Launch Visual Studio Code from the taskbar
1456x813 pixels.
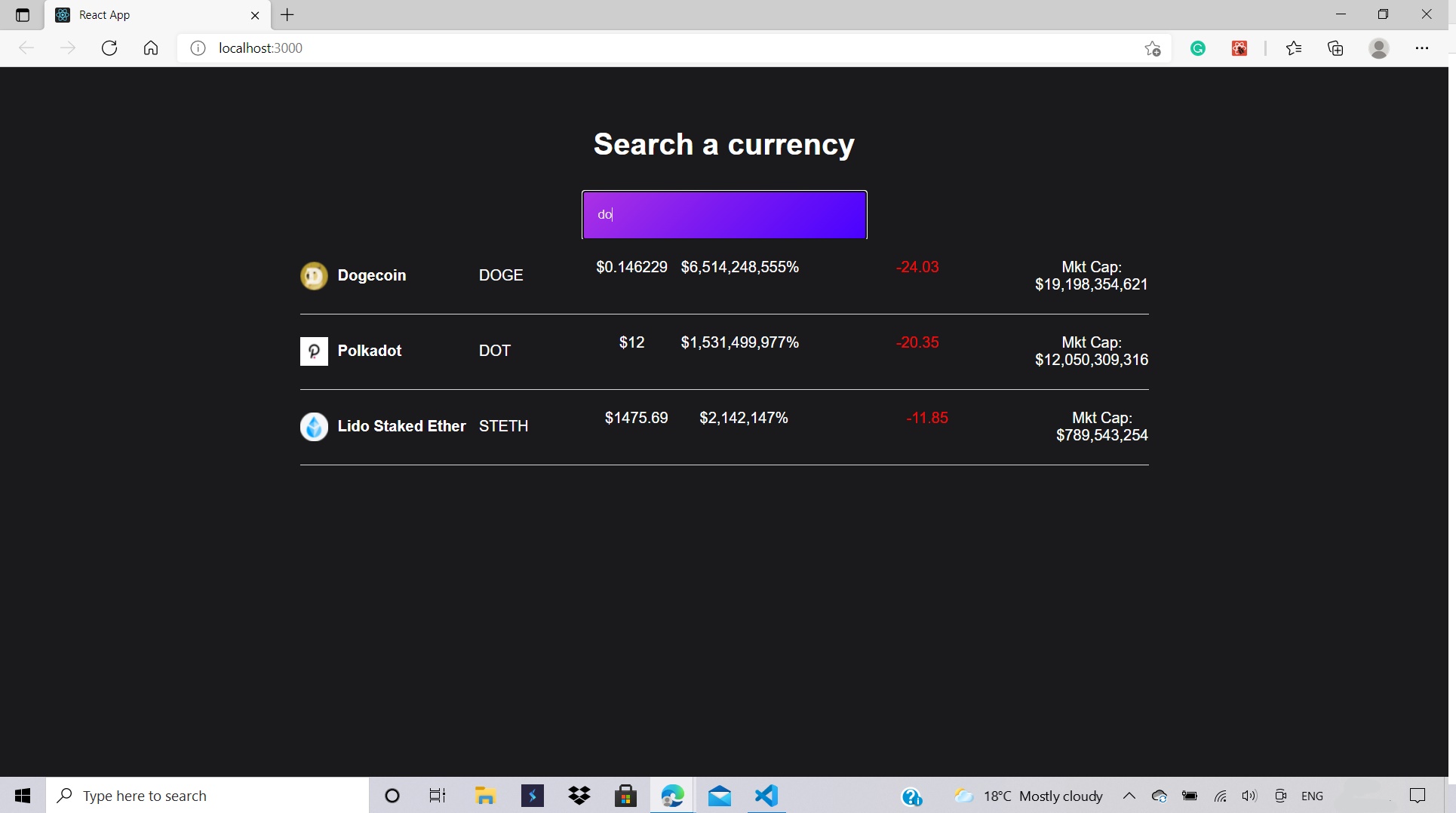coord(765,795)
